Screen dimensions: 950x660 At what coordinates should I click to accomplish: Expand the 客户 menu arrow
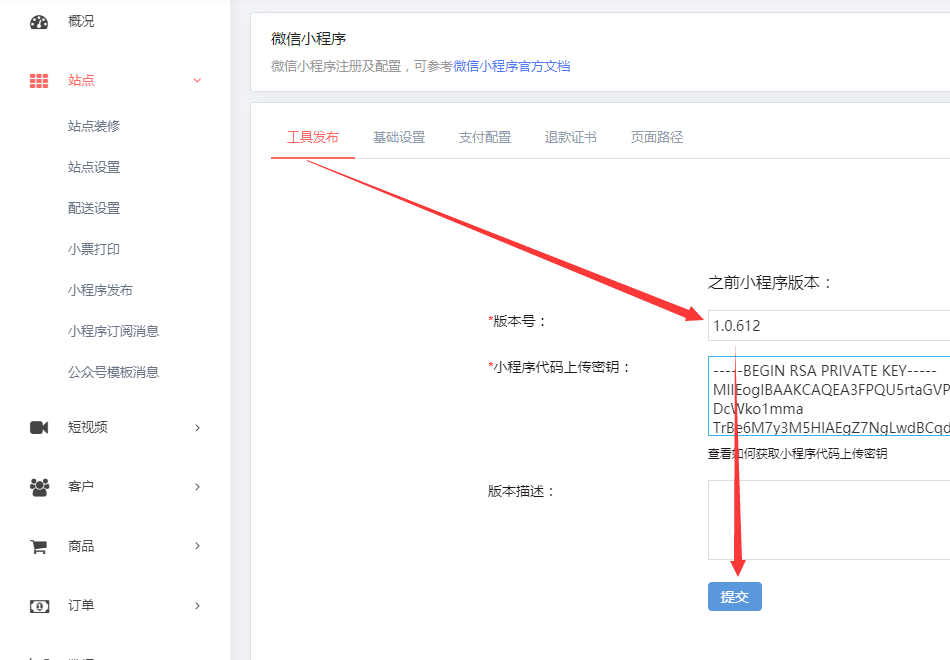pyautogui.click(x=198, y=487)
